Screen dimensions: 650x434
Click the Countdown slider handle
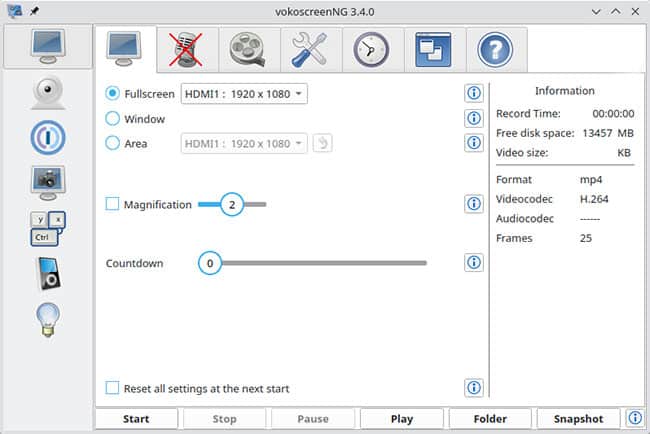(x=209, y=263)
